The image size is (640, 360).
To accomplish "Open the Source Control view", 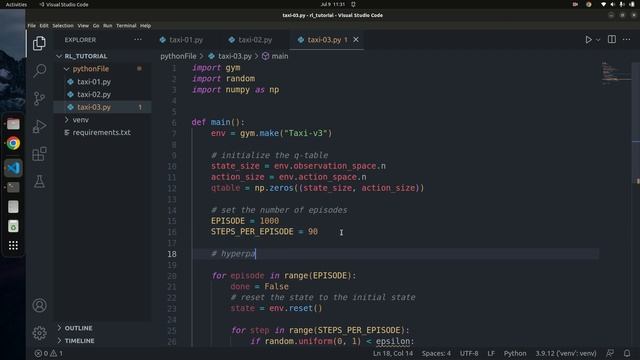I will point(40,98).
